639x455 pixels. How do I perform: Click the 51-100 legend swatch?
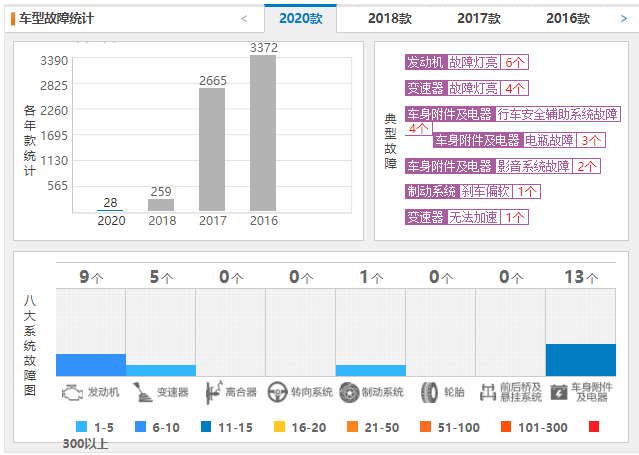pos(425,426)
